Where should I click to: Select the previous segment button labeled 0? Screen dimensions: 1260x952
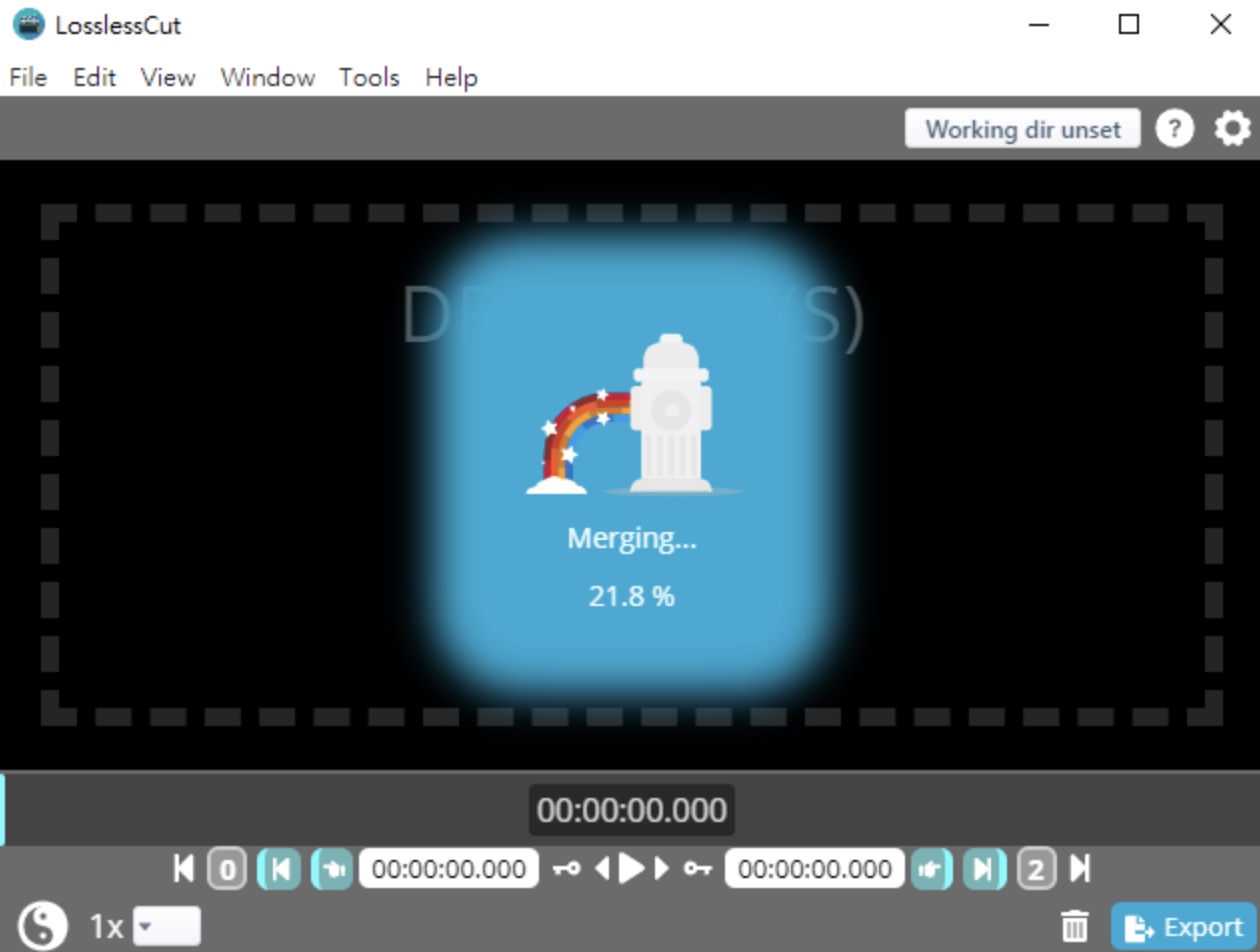click(227, 869)
